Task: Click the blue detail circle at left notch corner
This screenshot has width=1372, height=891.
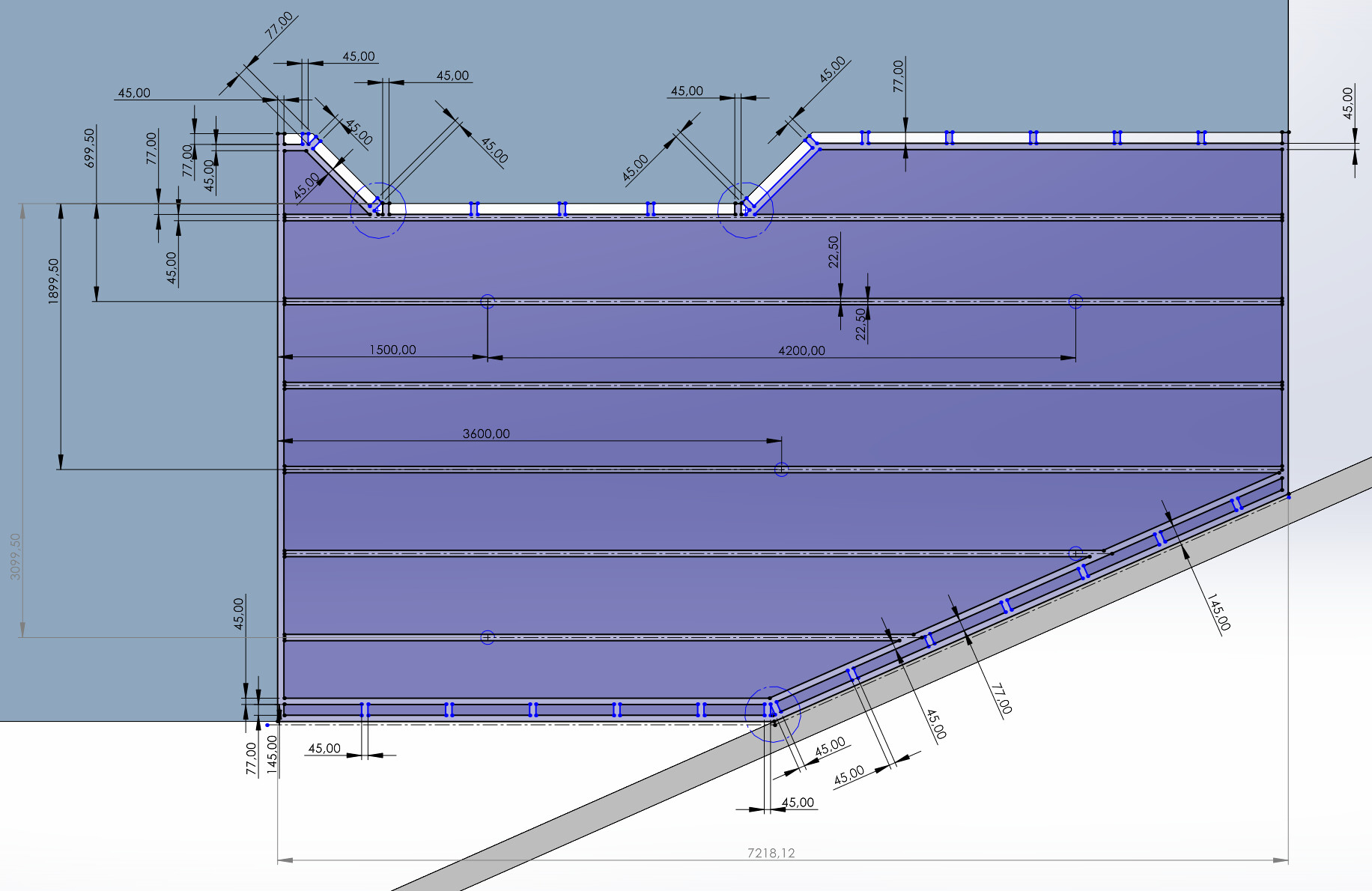Action: click(x=378, y=210)
